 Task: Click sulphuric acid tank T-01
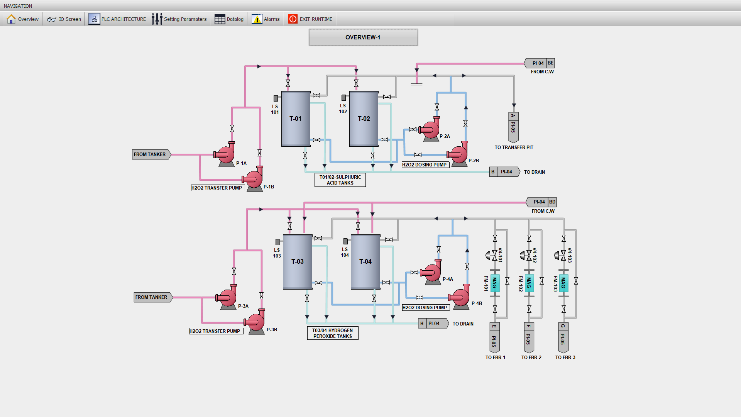pos(295,119)
